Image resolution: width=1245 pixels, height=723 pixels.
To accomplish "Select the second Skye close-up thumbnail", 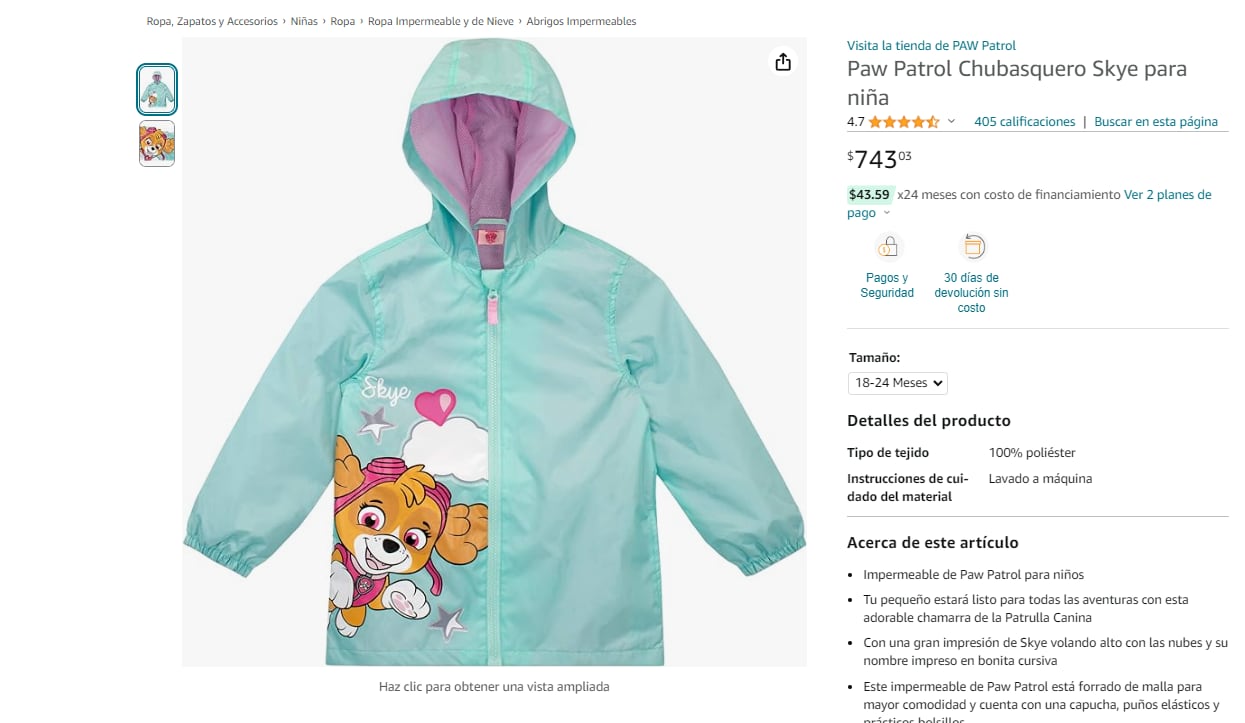I will (x=157, y=143).
